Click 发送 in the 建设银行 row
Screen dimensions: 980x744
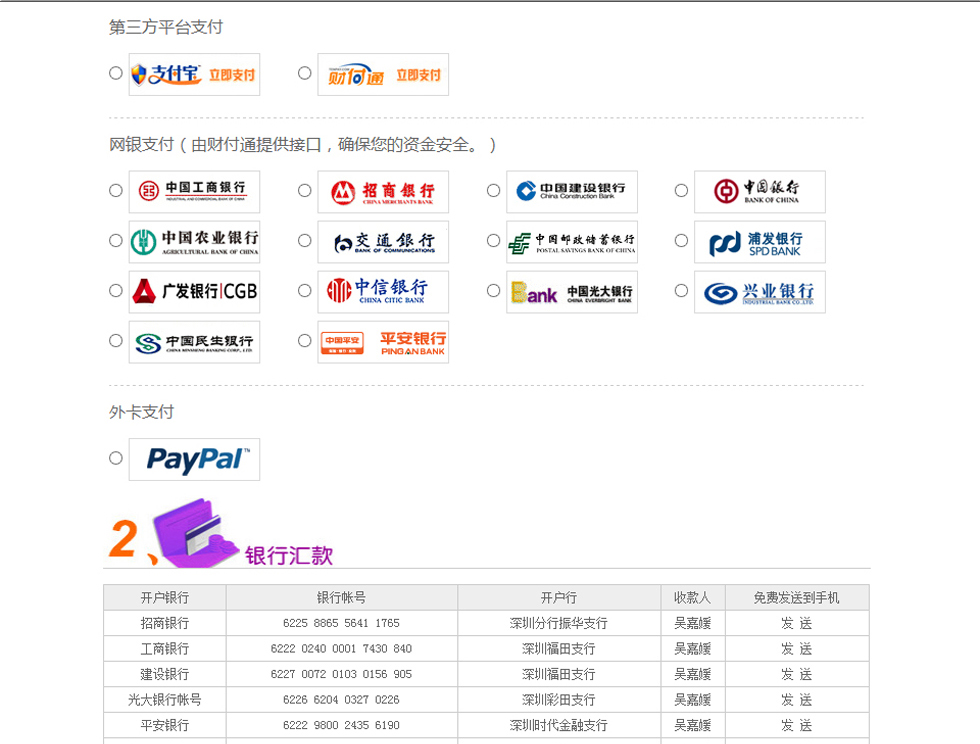pyautogui.click(x=796, y=675)
